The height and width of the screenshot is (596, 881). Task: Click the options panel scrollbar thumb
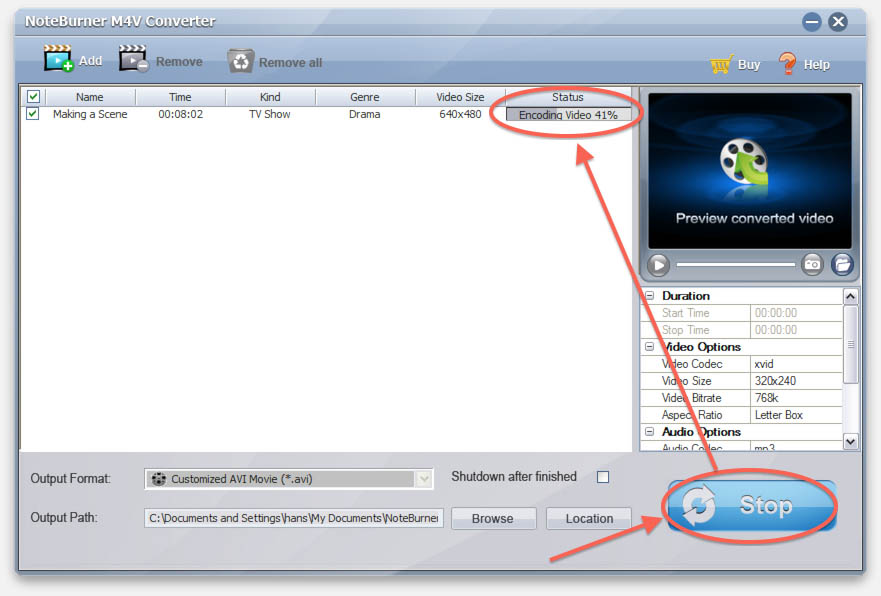tap(851, 344)
